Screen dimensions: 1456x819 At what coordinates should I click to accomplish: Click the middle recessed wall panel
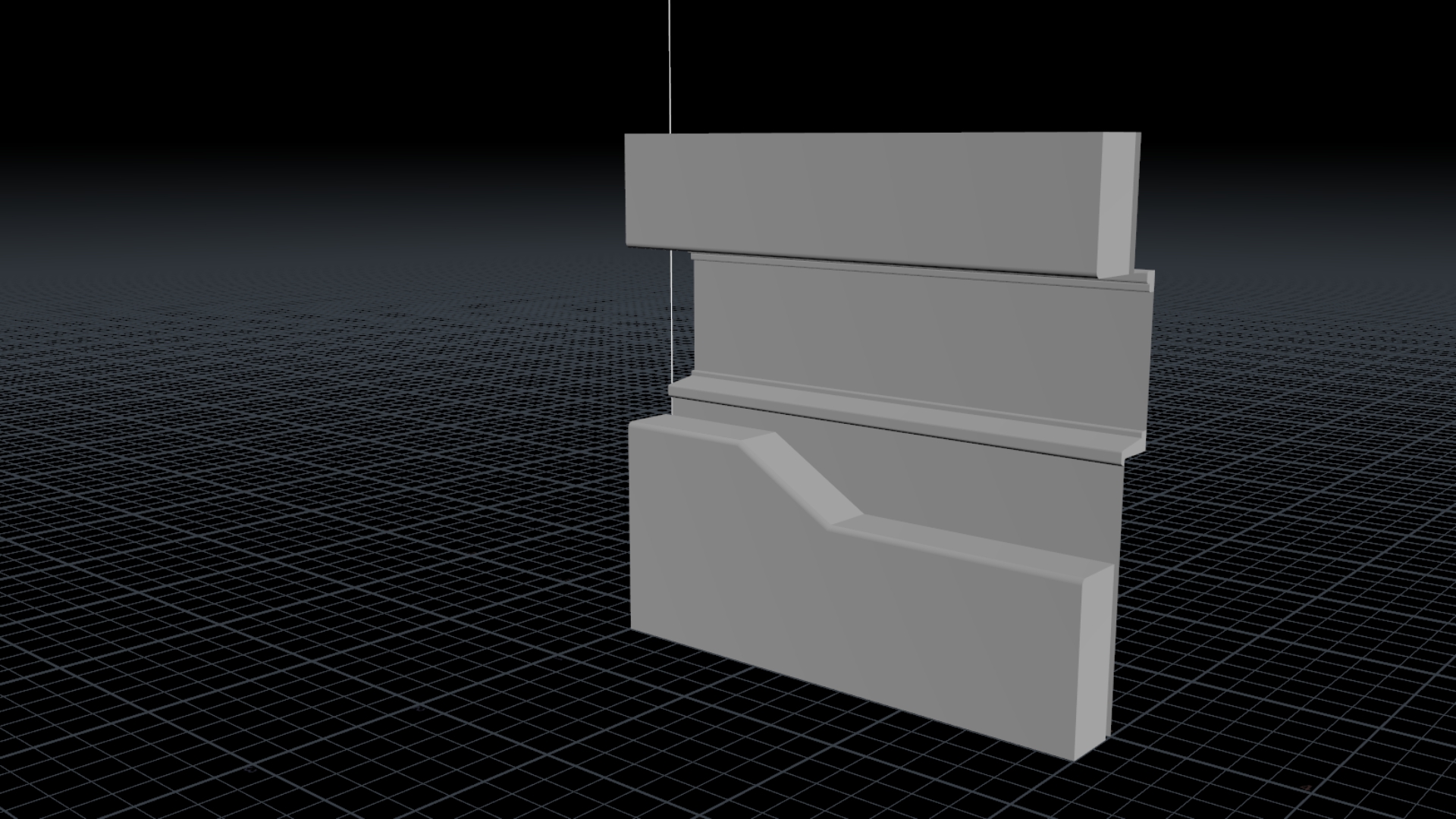[910, 334]
